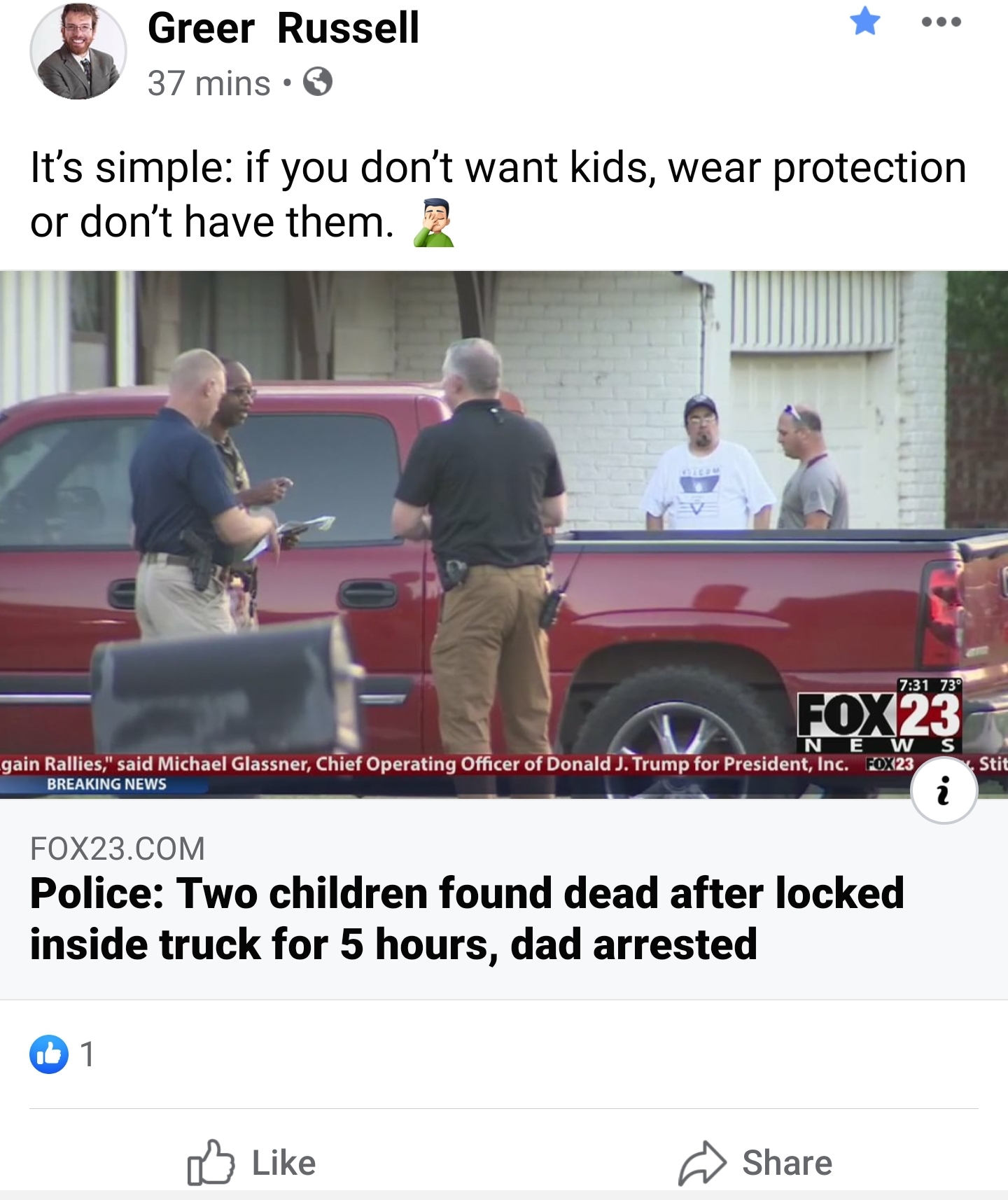Viewport: 1008px width, 1200px height.
Task: Tap the Greer Russell name link
Action: (x=283, y=28)
